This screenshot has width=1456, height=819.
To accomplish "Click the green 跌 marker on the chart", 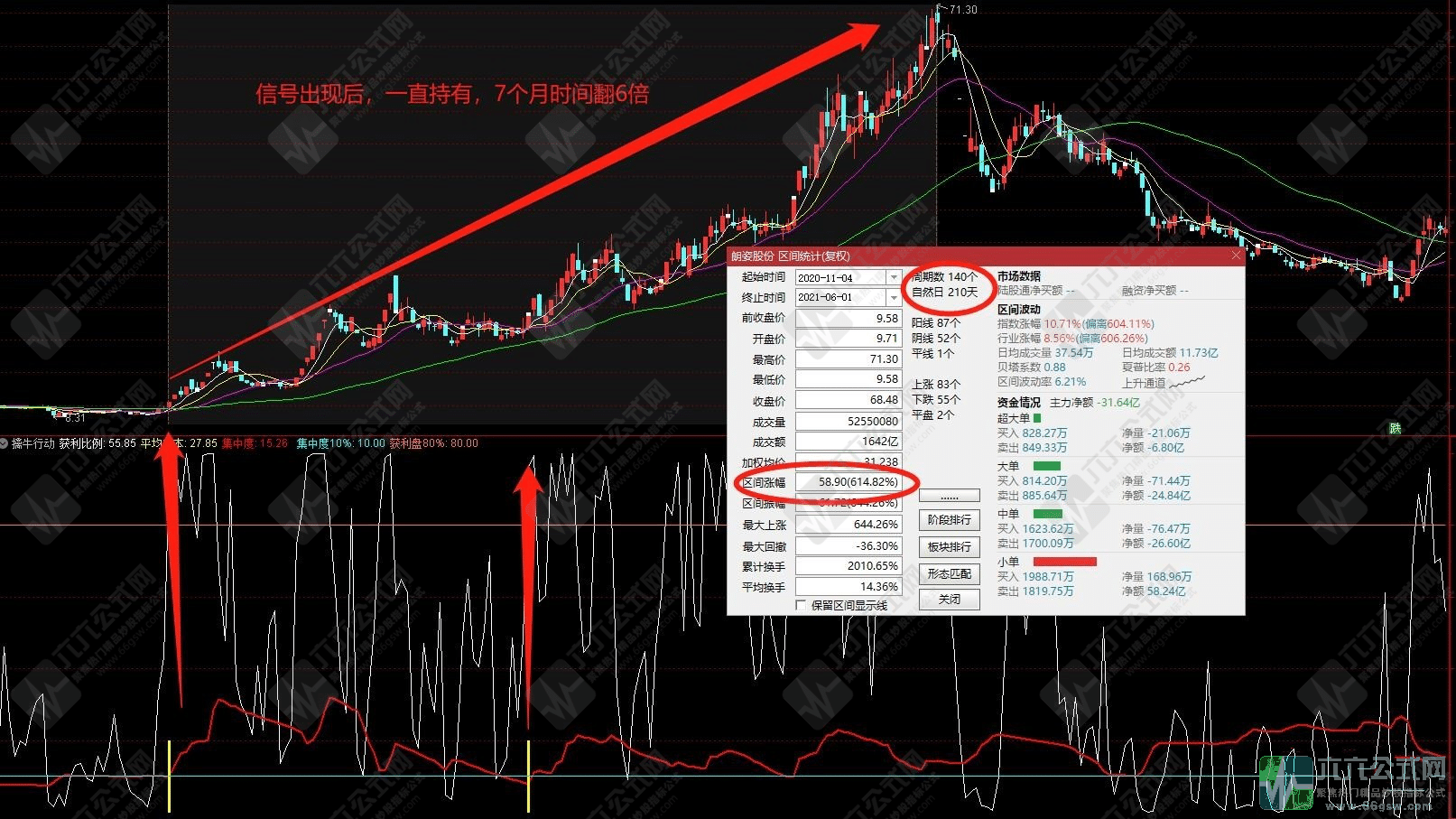I will [1395, 428].
